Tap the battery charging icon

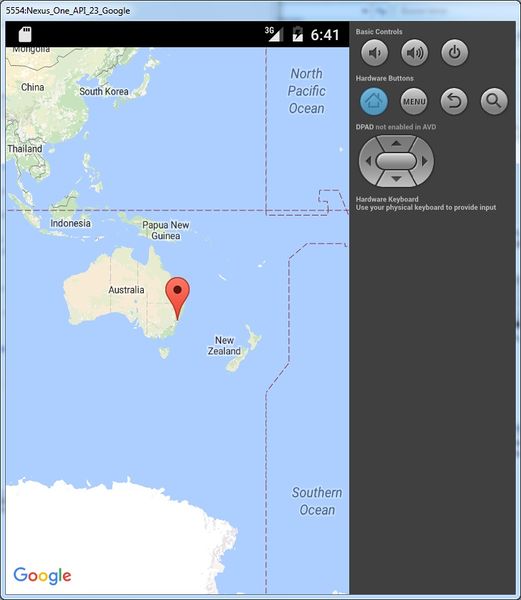297,34
